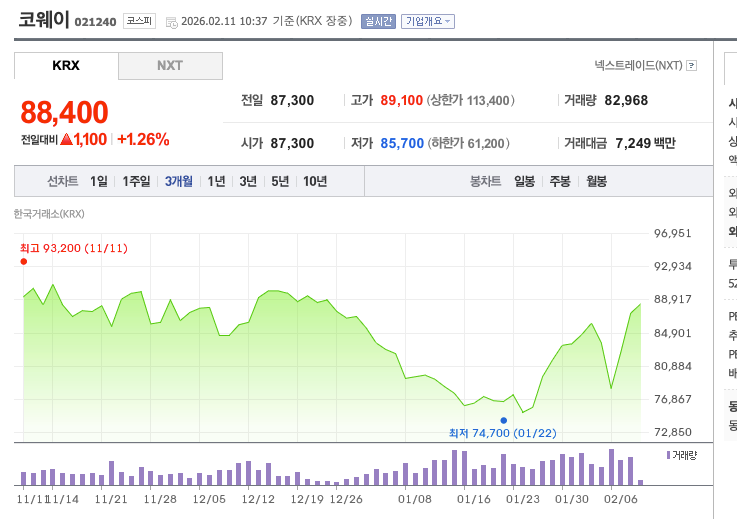This screenshot has width=737, height=519.
Task: Show the 일봉 daily candle chart
Action: point(524,181)
